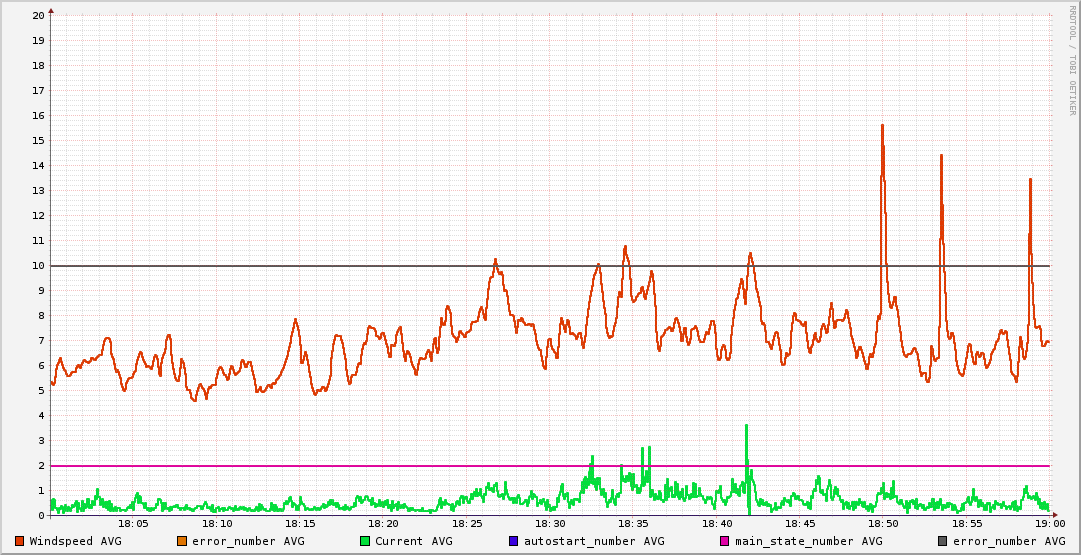The image size is (1081, 555).
Task: Click the green Current AVG legend swatch
Action: click(x=365, y=541)
